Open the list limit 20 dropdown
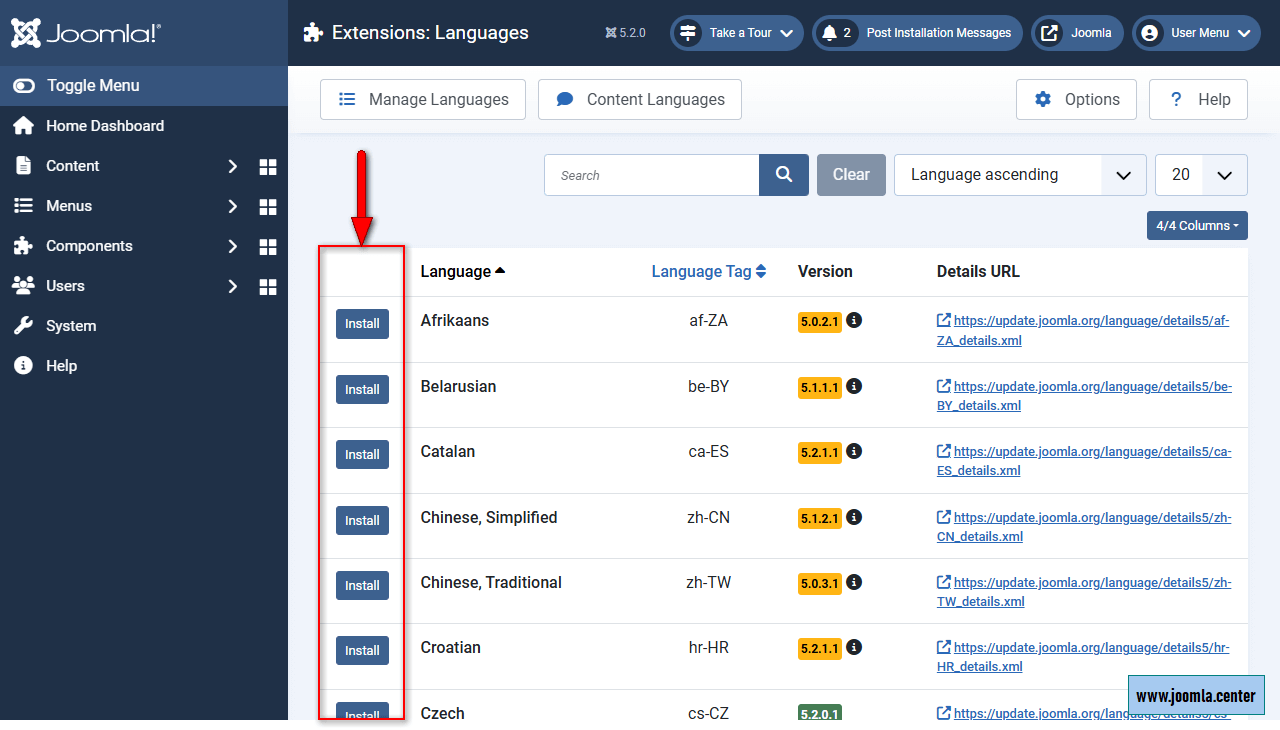 (x=1201, y=175)
